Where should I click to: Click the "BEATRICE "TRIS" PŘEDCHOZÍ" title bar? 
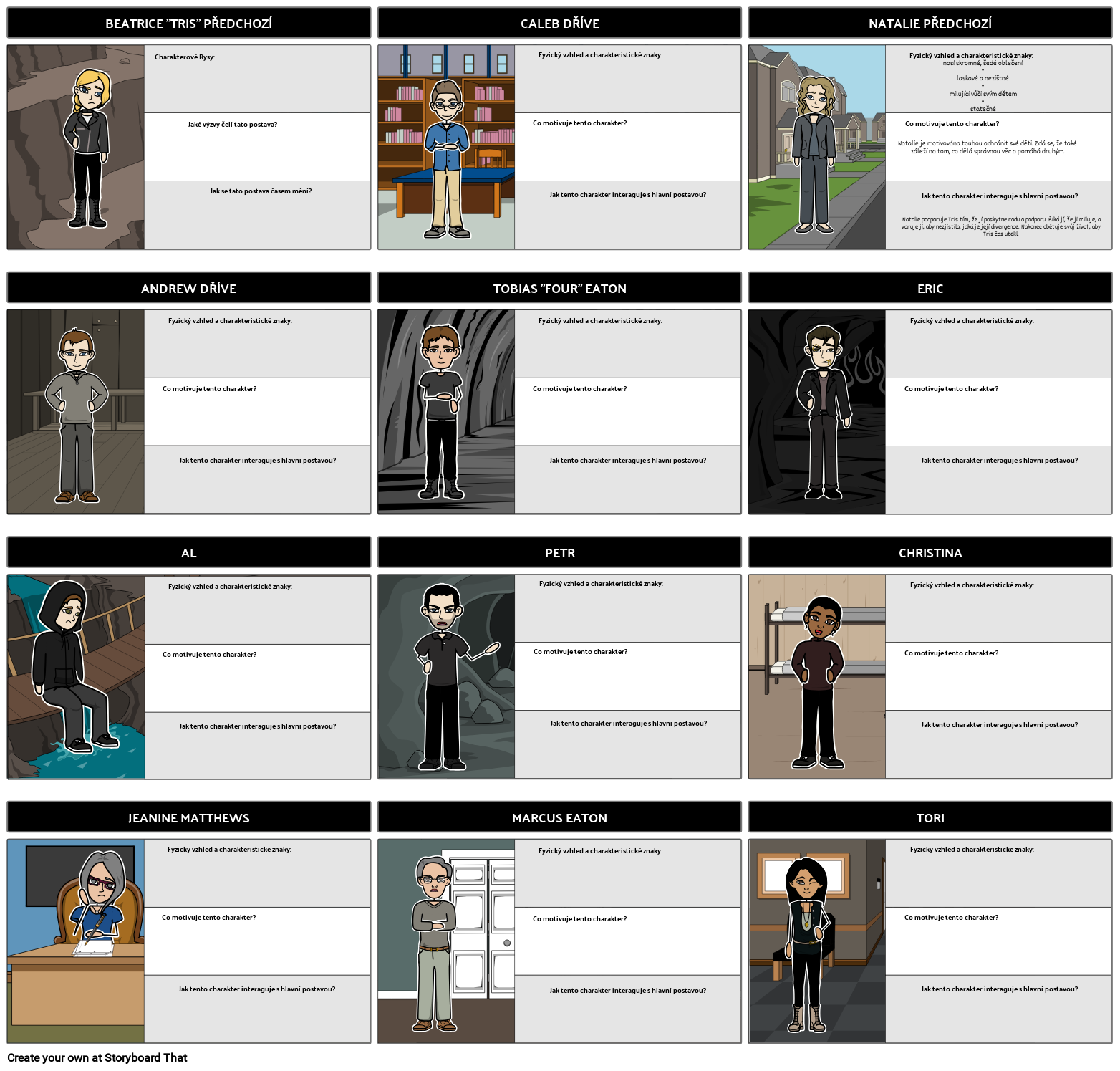188,23
